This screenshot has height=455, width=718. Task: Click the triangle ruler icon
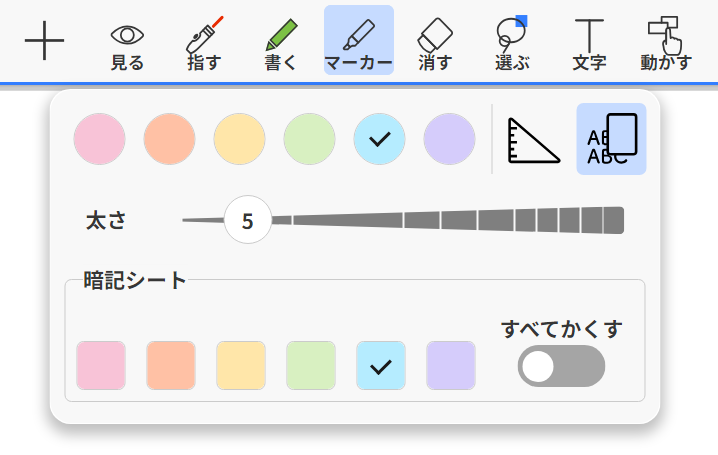(534, 139)
